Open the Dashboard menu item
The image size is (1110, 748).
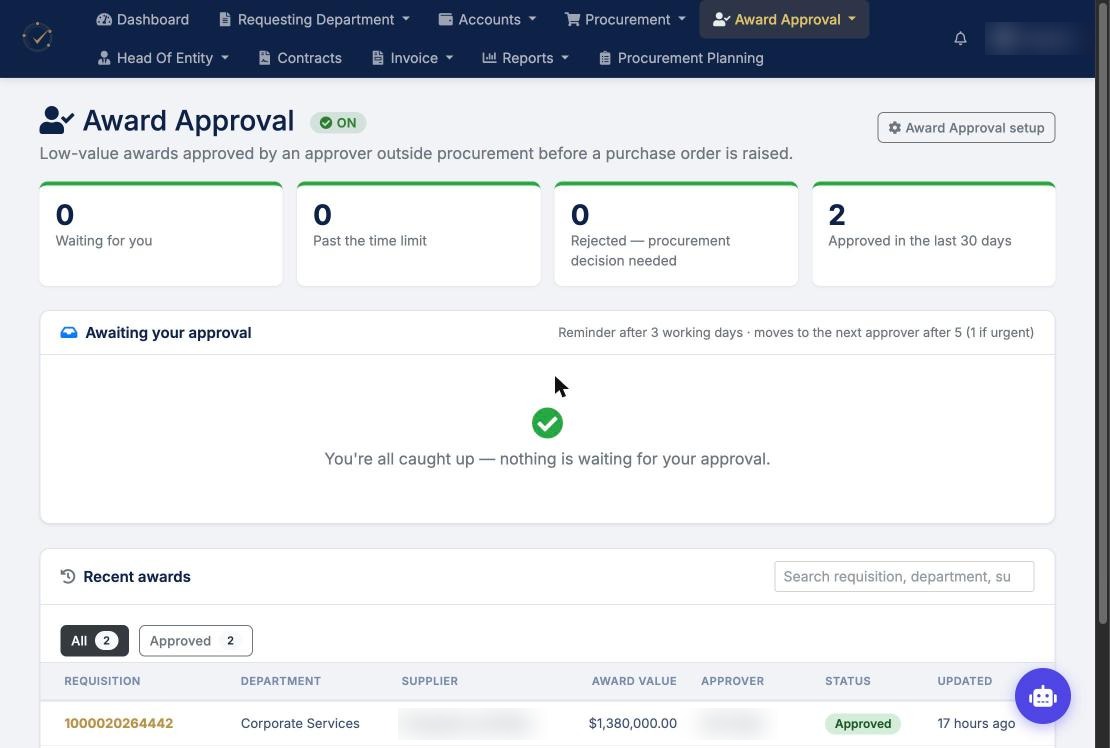pos(143,19)
